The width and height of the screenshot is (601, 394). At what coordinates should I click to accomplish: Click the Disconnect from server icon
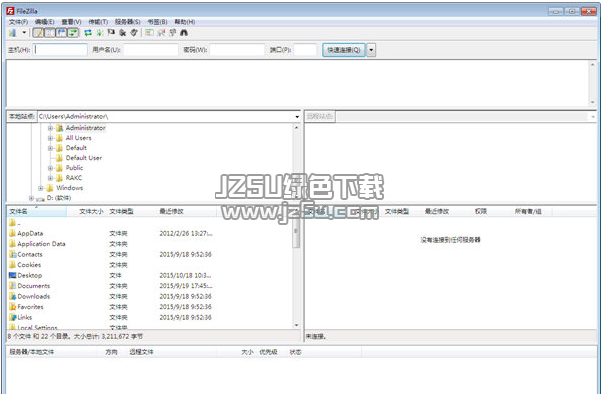pyautogui.click(x=123, y=33)
